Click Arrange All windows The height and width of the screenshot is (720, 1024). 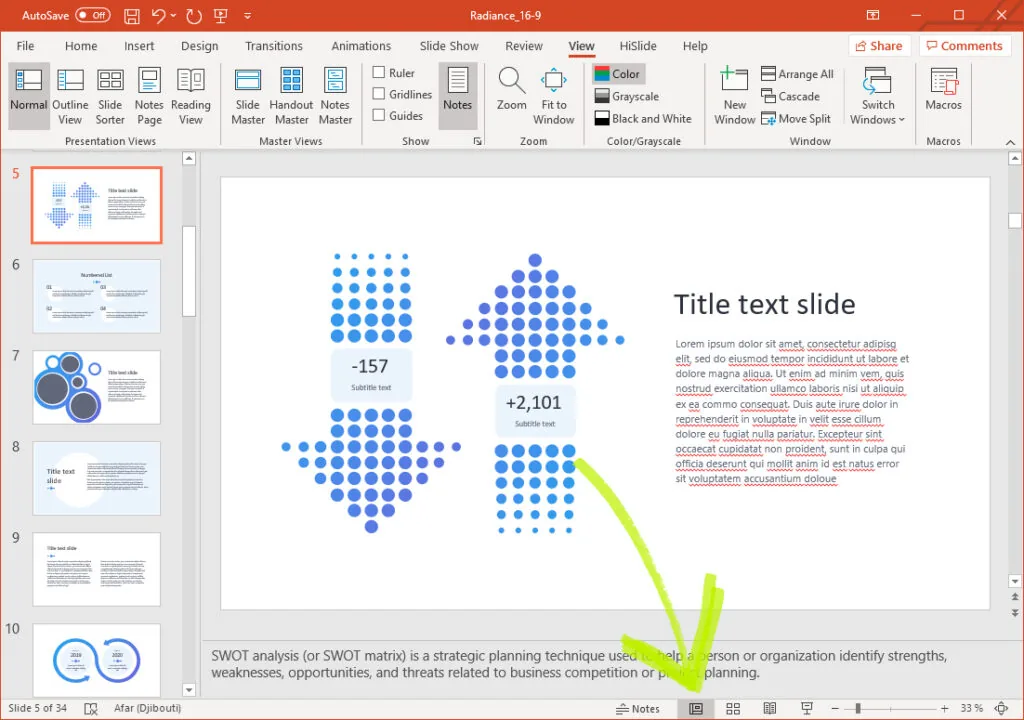click(797, 74)
